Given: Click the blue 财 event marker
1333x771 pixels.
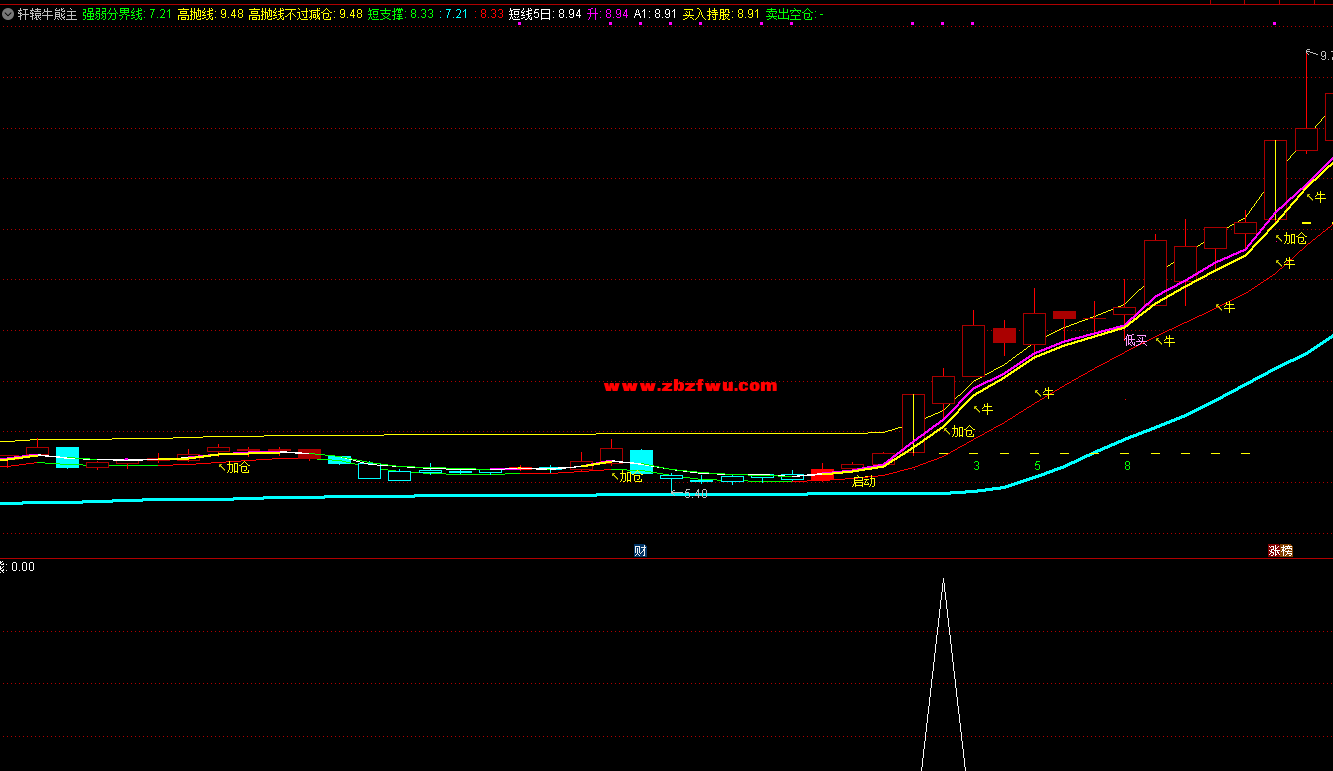Looking at the screenshot, I should point(640,551).
